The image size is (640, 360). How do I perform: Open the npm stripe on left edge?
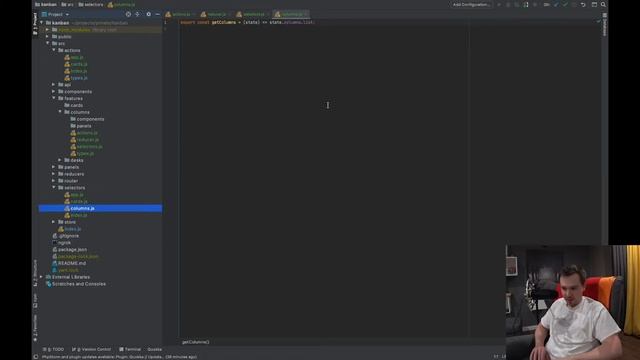pos(35,301)
